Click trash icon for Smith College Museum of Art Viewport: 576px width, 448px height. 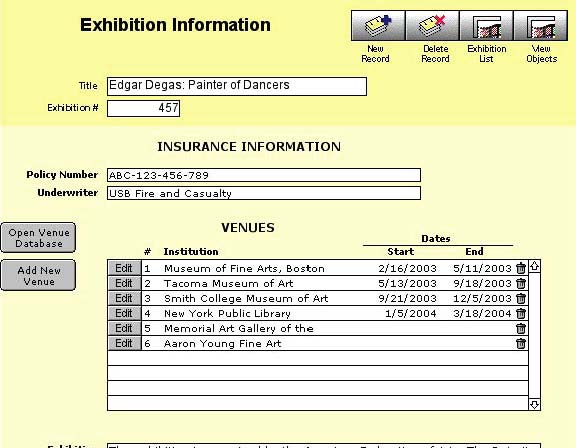pyautogui.click(x=521, y=299)
